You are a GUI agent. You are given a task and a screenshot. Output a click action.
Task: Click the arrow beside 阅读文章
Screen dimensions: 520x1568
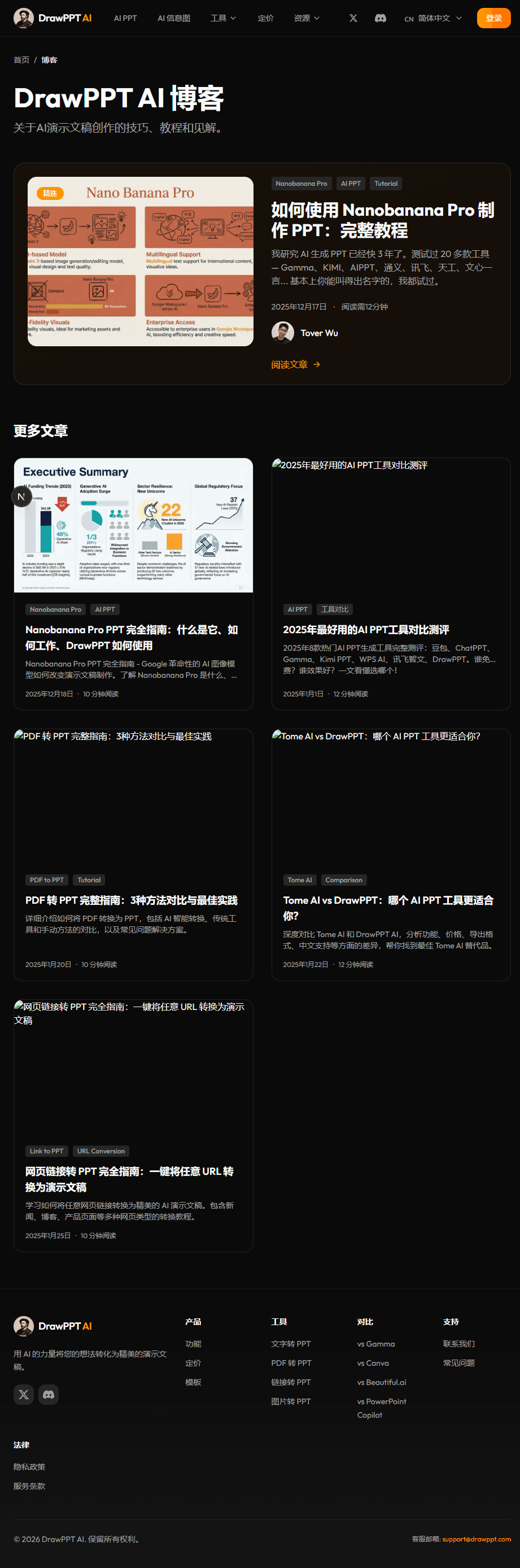coord(317,365)
